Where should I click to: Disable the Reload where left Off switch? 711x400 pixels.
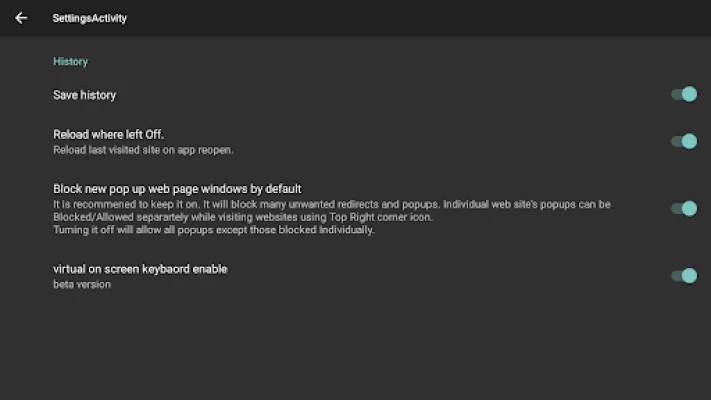[x=684, y=141]
